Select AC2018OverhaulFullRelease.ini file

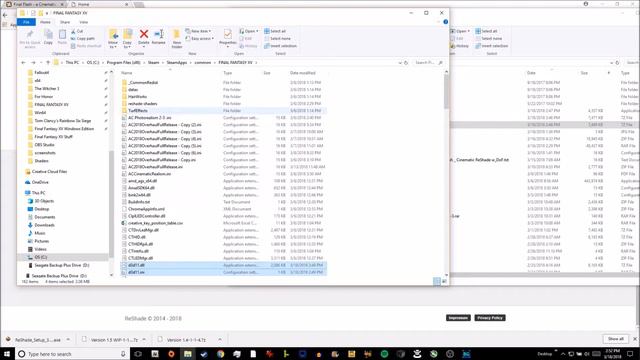click(155, 167)
